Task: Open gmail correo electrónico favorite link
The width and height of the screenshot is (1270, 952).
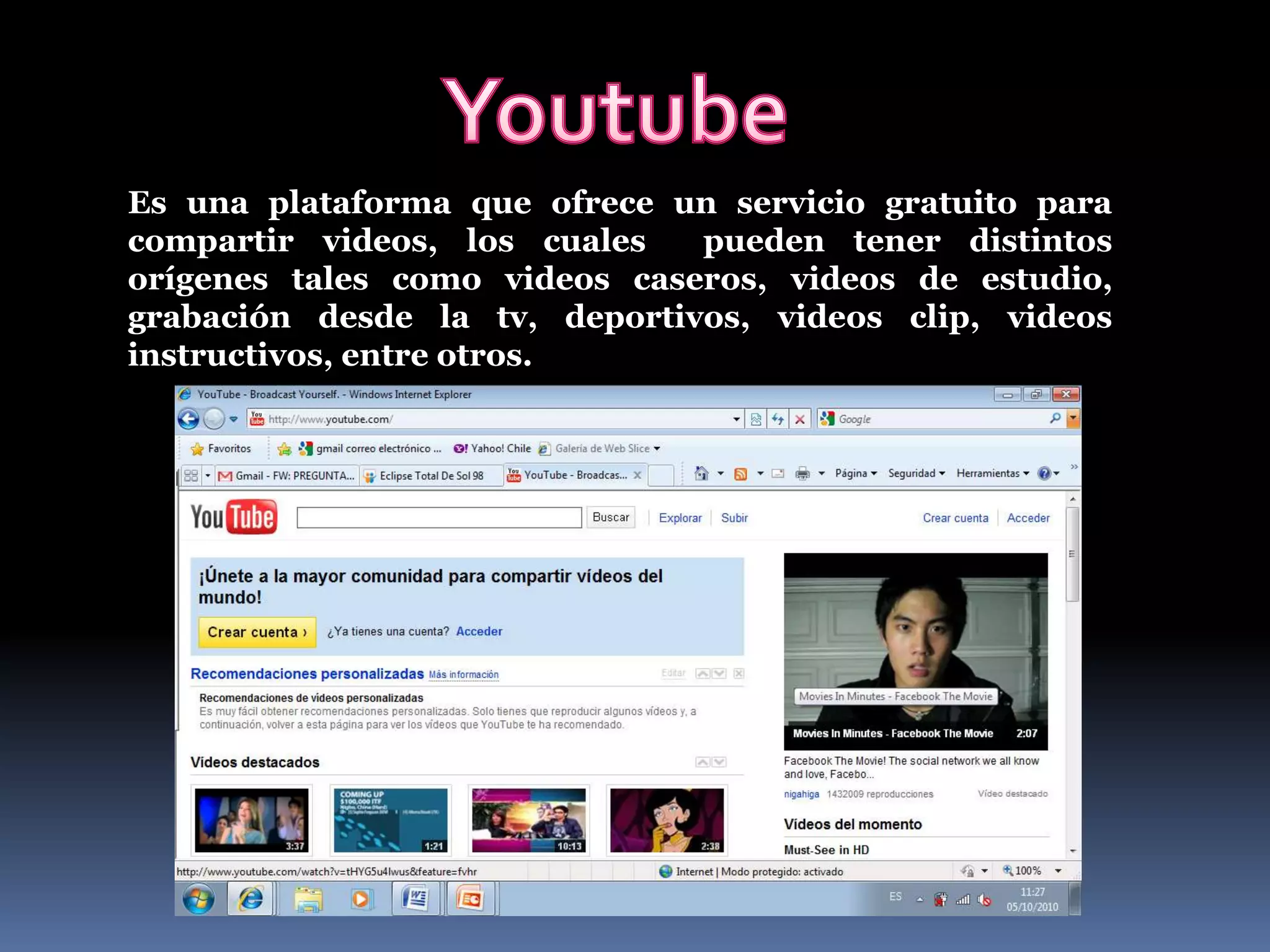Action: 370,448
